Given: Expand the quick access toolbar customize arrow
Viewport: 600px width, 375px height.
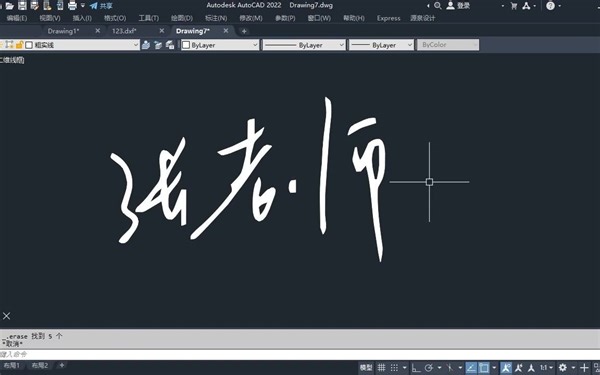Looking at the screenshot, I should pyautogui.click(x=83, y=6).
